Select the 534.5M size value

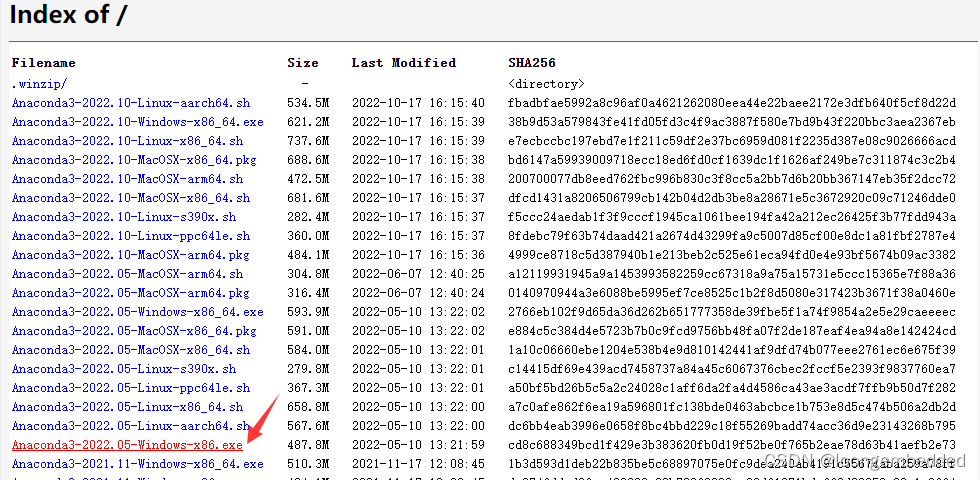click(x=308, y=103)
